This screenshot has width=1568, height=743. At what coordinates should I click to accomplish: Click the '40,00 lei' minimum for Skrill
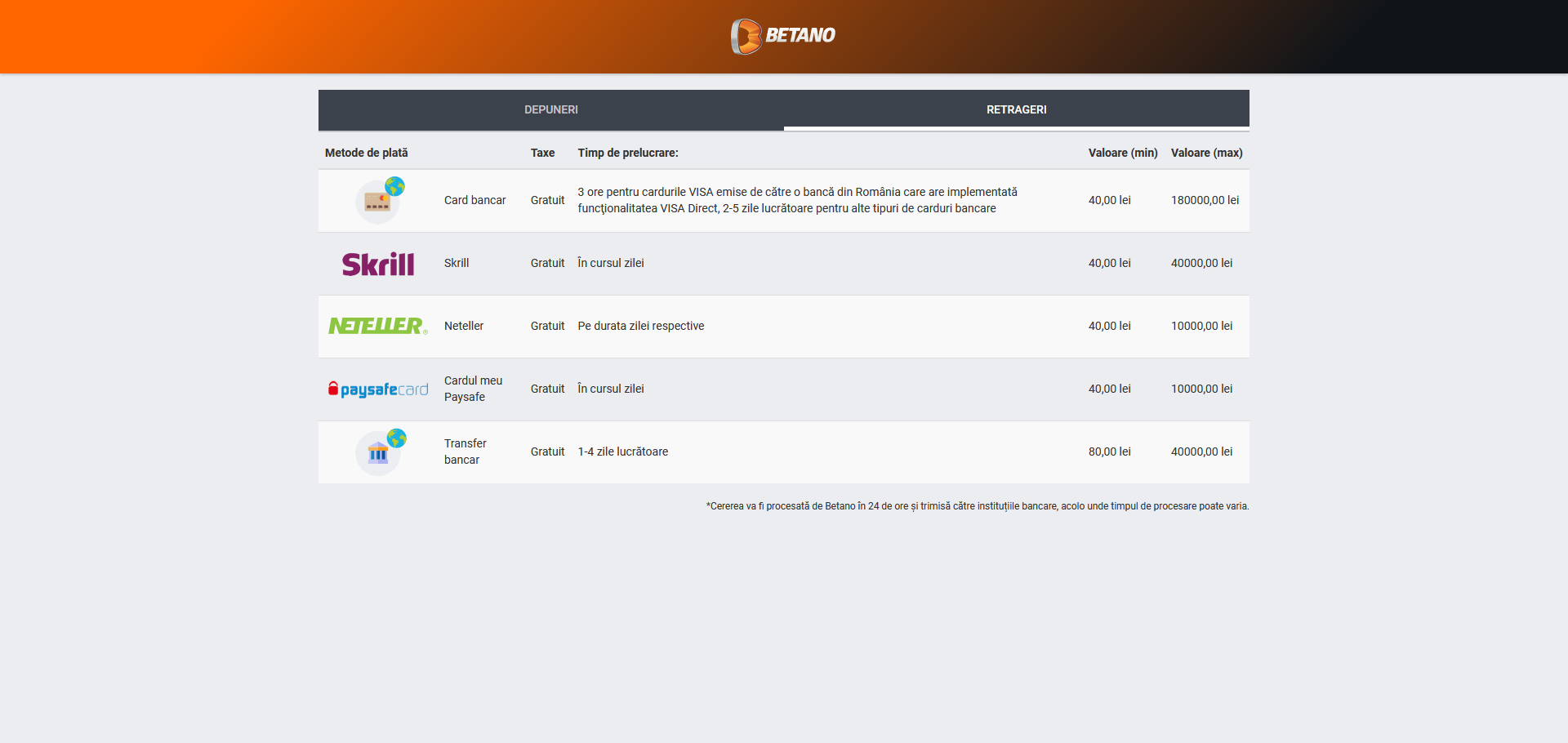point(1110,263)
